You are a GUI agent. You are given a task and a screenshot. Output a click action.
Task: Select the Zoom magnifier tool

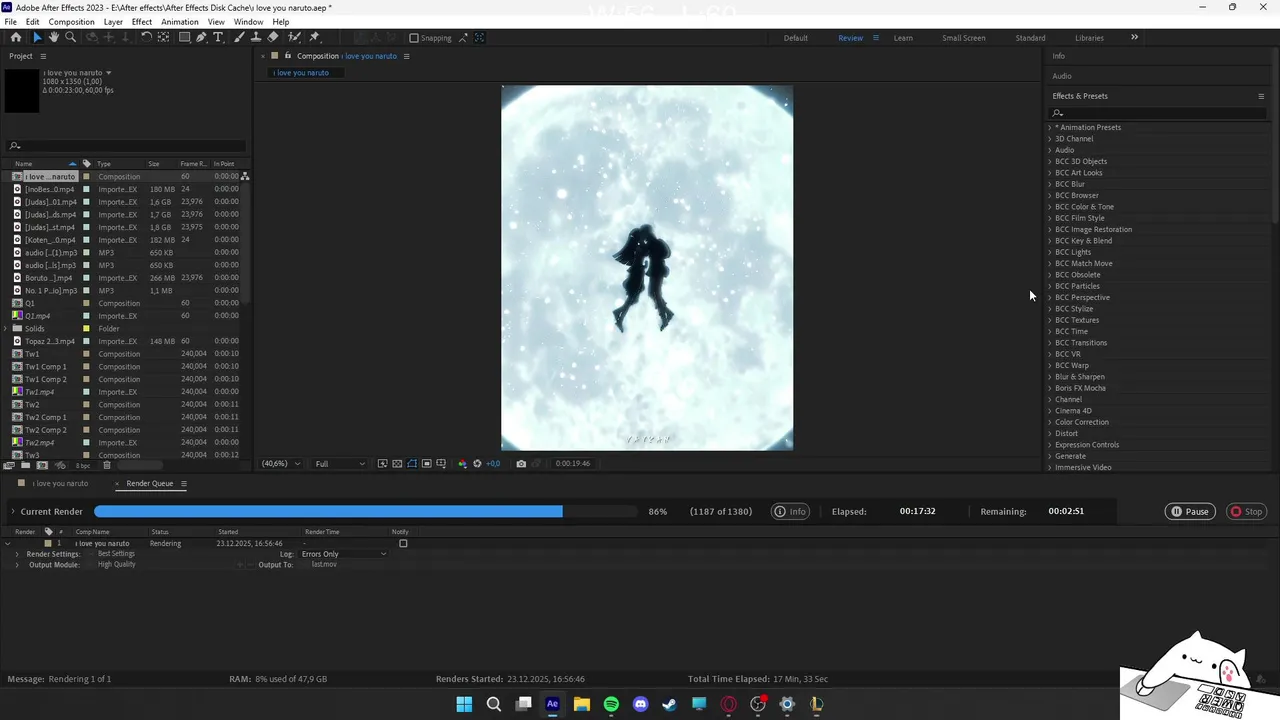(x=70, y=37)
